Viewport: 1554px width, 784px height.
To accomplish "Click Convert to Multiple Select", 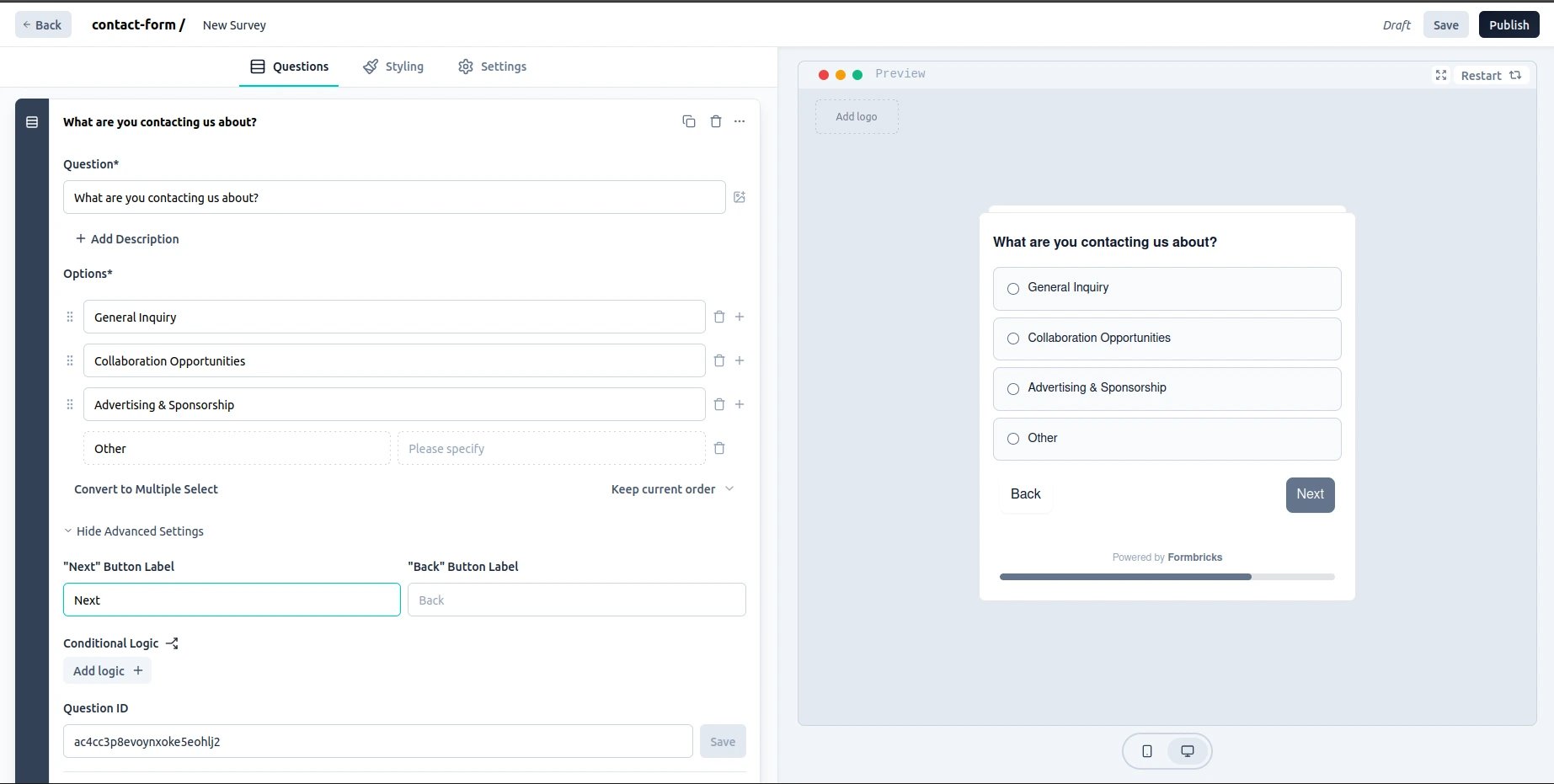I will [x=146, y=489].
